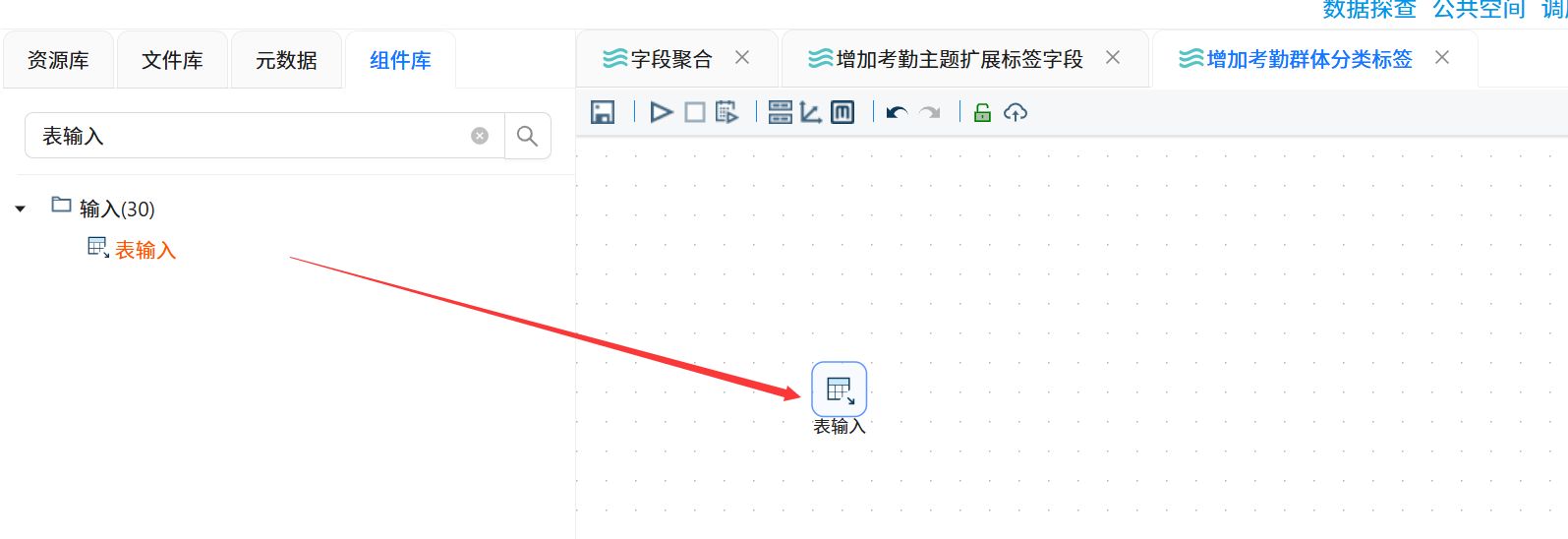
Task: Open the 数据探查 link
Action: pos(1369,9)
